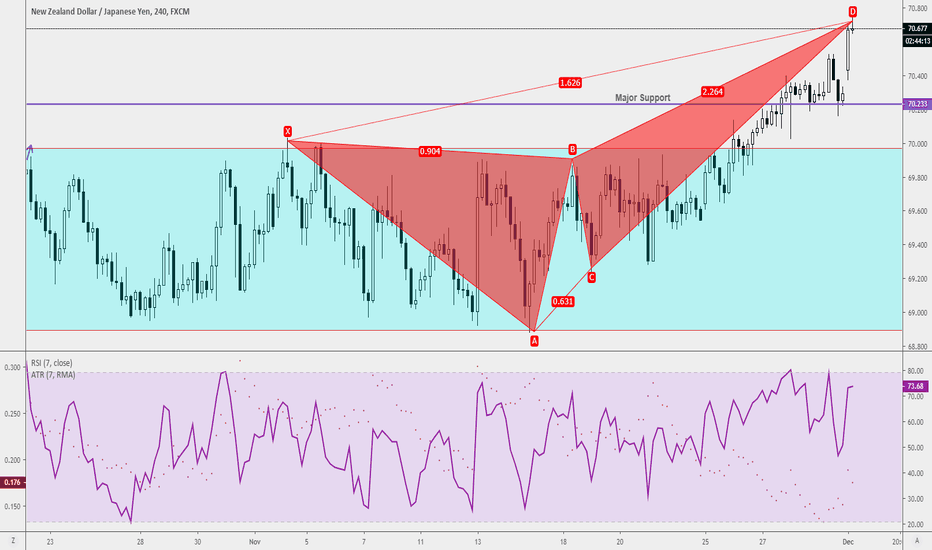
Task: Click the 2.264 ratio label
Action: point(713,91)
